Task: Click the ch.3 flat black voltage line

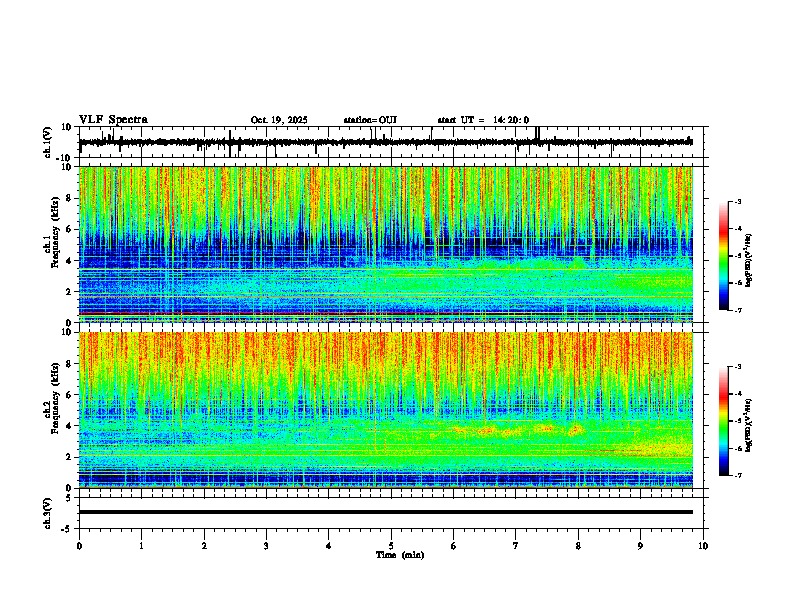Action: [386, 512]
